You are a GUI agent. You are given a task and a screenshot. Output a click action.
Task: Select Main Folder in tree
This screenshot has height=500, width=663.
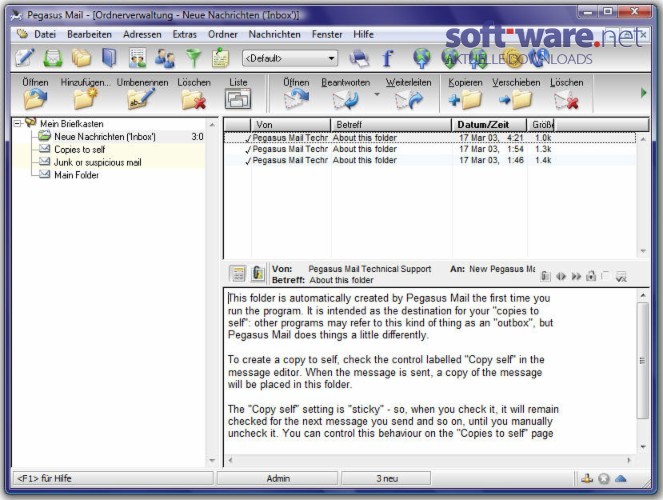click(x=76, y=175)
